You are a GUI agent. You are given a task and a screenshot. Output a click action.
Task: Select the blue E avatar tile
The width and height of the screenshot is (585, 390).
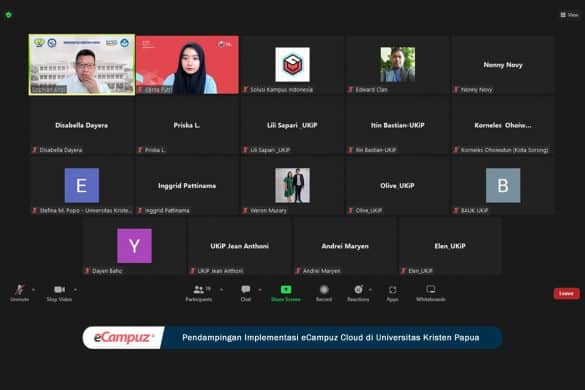pyautogui.click(x=82, y=185)
